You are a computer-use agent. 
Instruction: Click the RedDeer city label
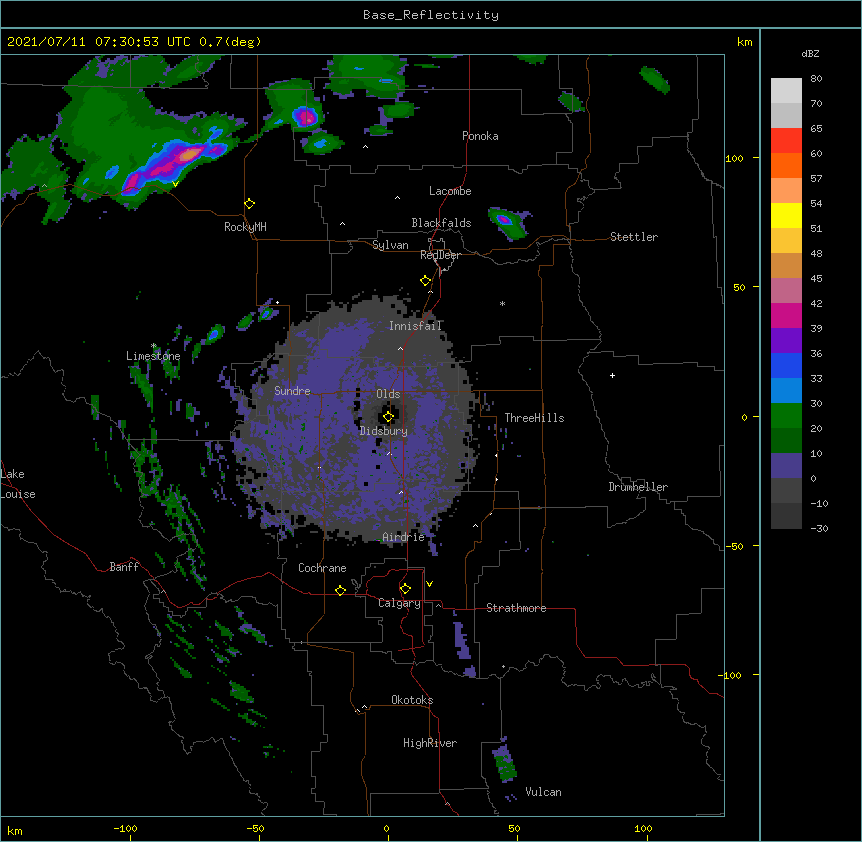point(440,255)
